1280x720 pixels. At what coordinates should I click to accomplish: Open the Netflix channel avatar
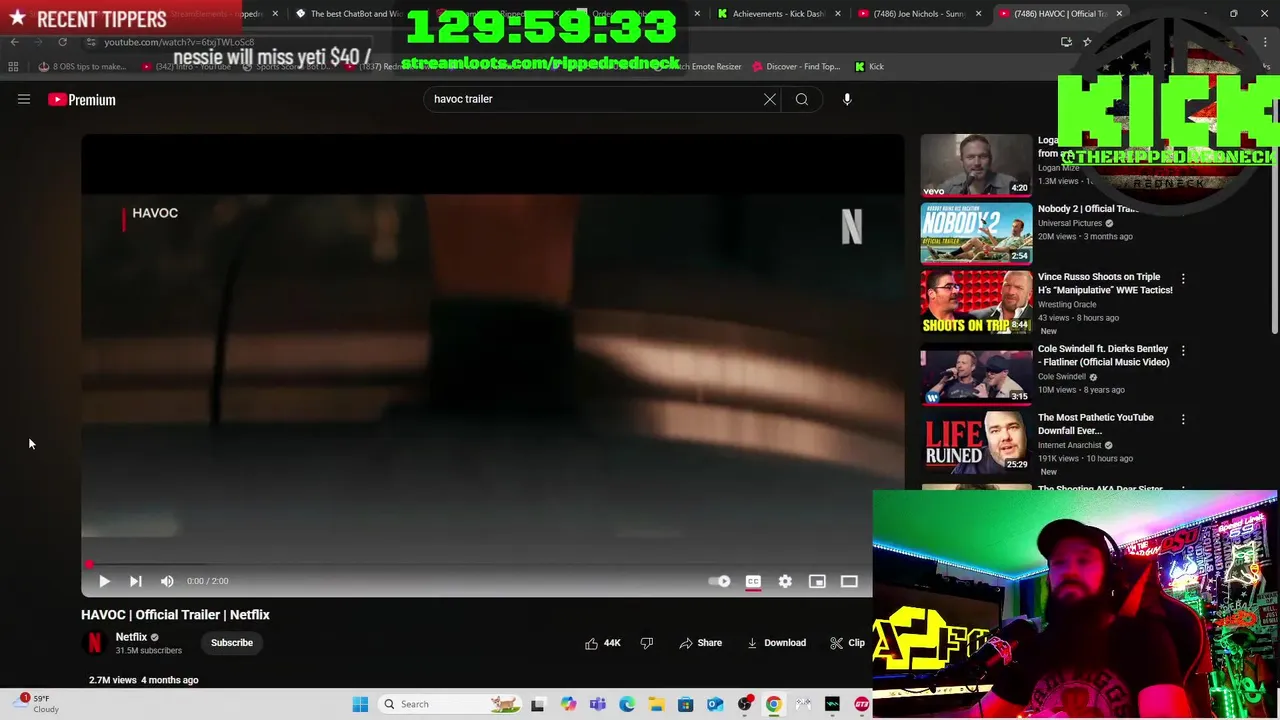coord(95,643)
